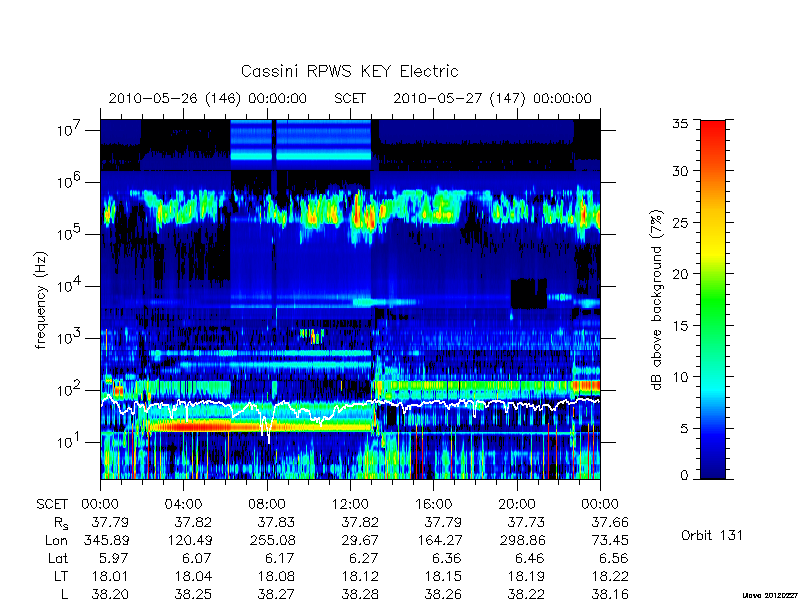Click the local time value 18.04
The height and width of the screenshot is (600, 800).
pos(193,577)
